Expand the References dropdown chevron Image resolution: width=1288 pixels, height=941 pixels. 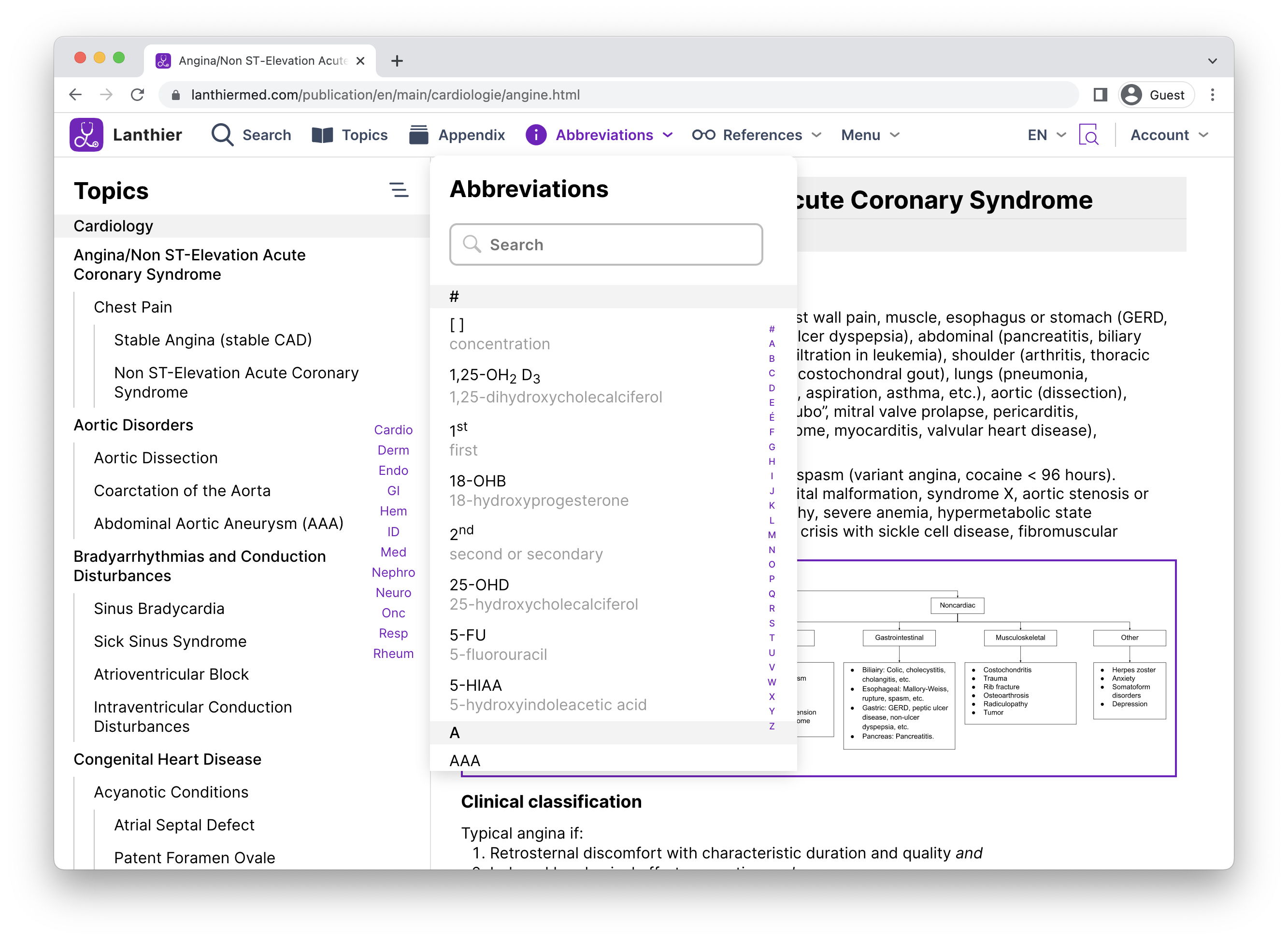(x=816, y=135)
